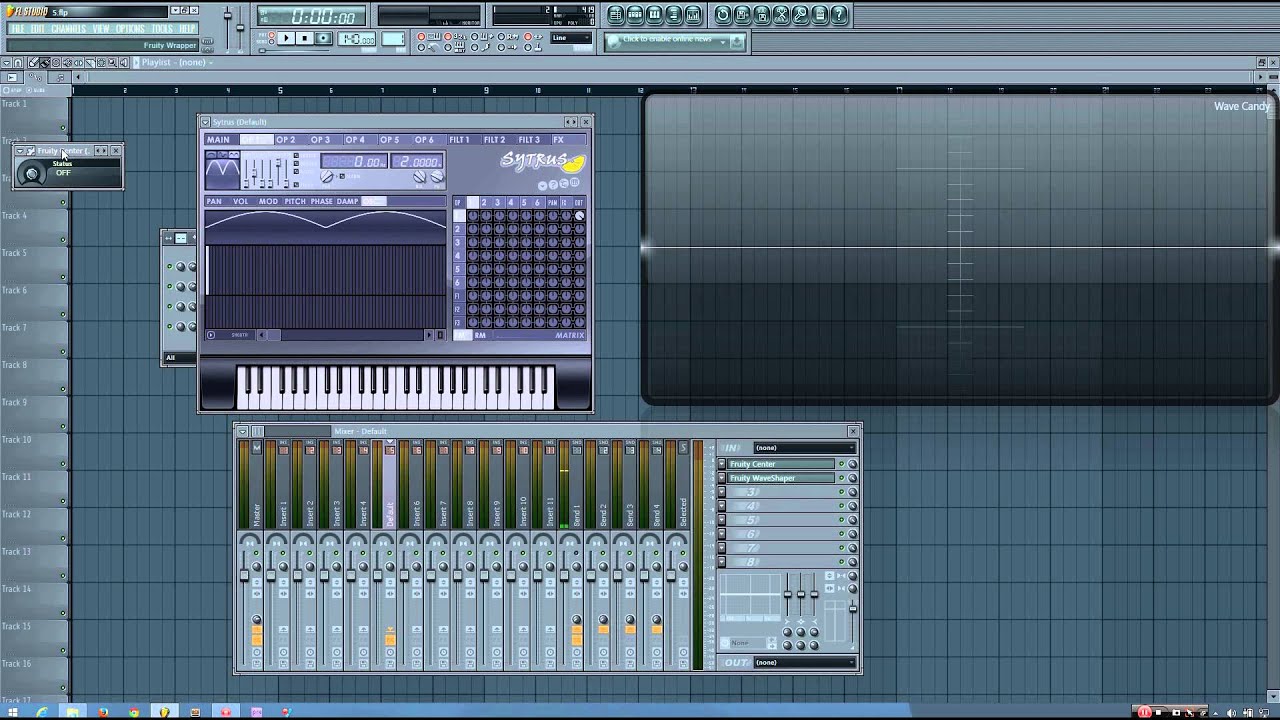Open the Windows Start button
This screenshot has height=720, width=1280.
point(12,712)
